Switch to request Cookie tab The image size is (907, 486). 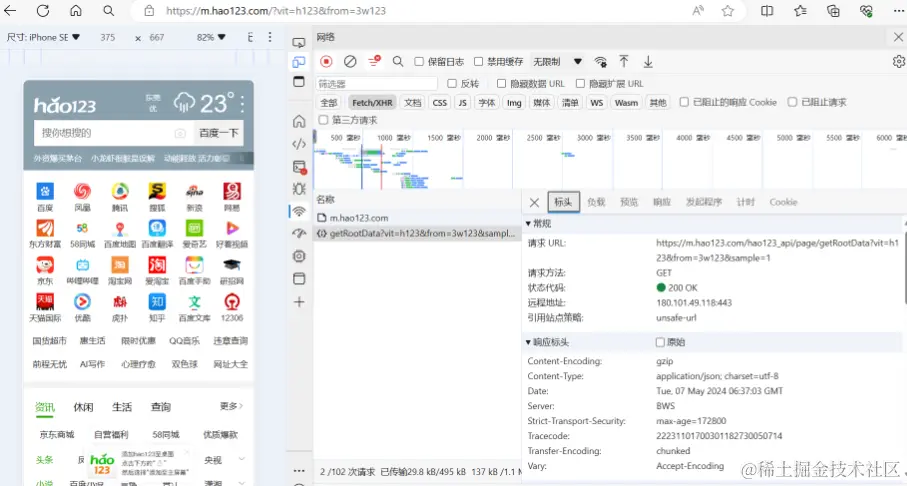tap(783, 202)
